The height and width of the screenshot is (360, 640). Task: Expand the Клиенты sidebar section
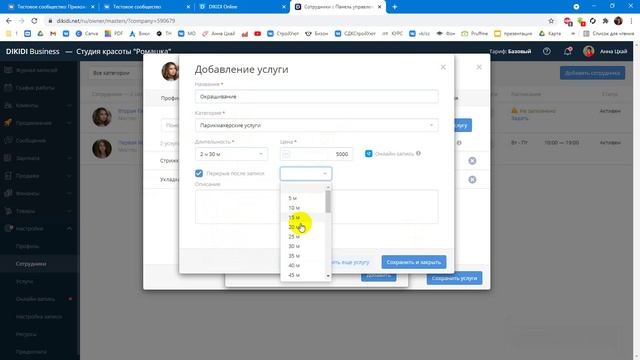(69, 105)
